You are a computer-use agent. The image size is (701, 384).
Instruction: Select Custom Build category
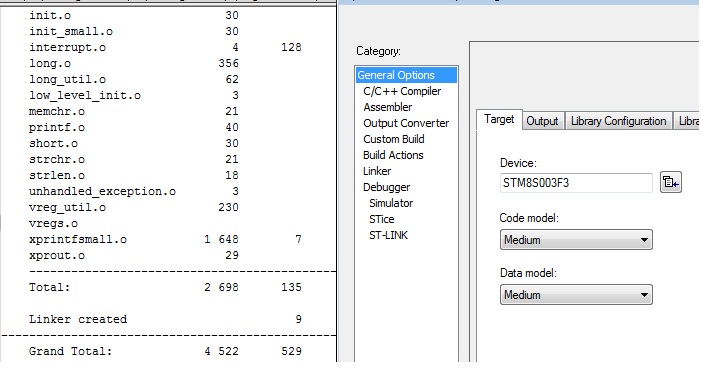[393, 139]
